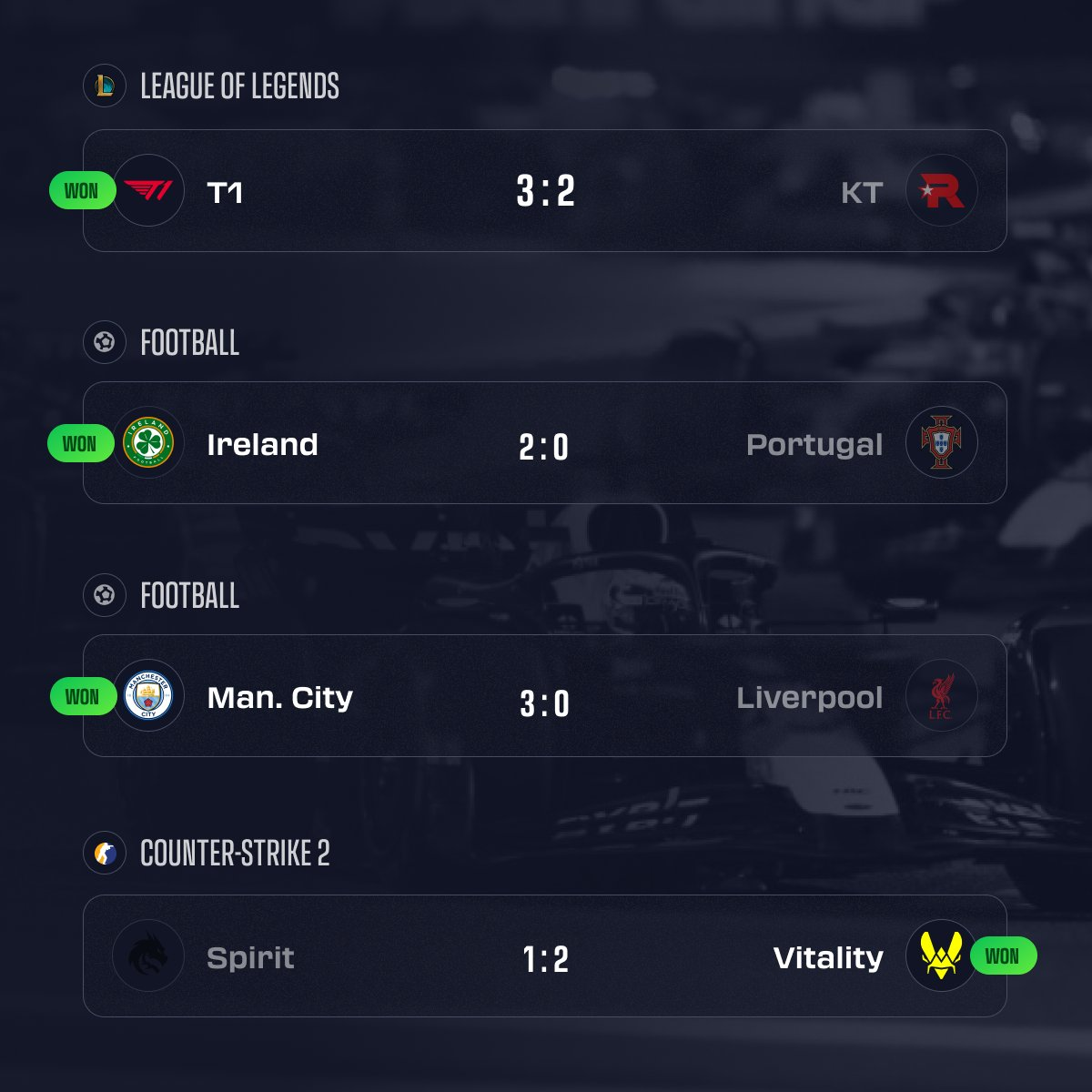This screenshot has height=1092, width=1092.
Task: Click the WON badge beside Ireland
Action: pos(79,444)
